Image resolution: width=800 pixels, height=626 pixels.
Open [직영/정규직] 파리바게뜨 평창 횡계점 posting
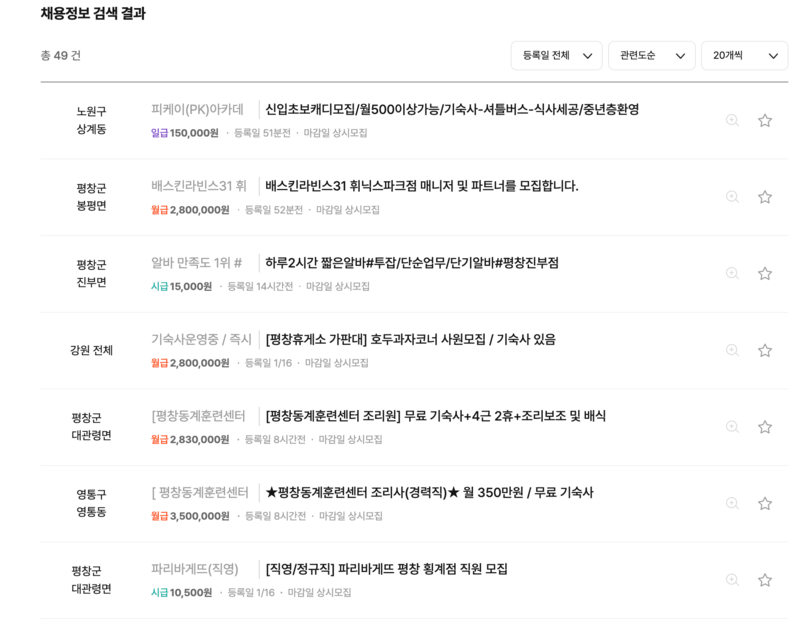click(386, 569)
